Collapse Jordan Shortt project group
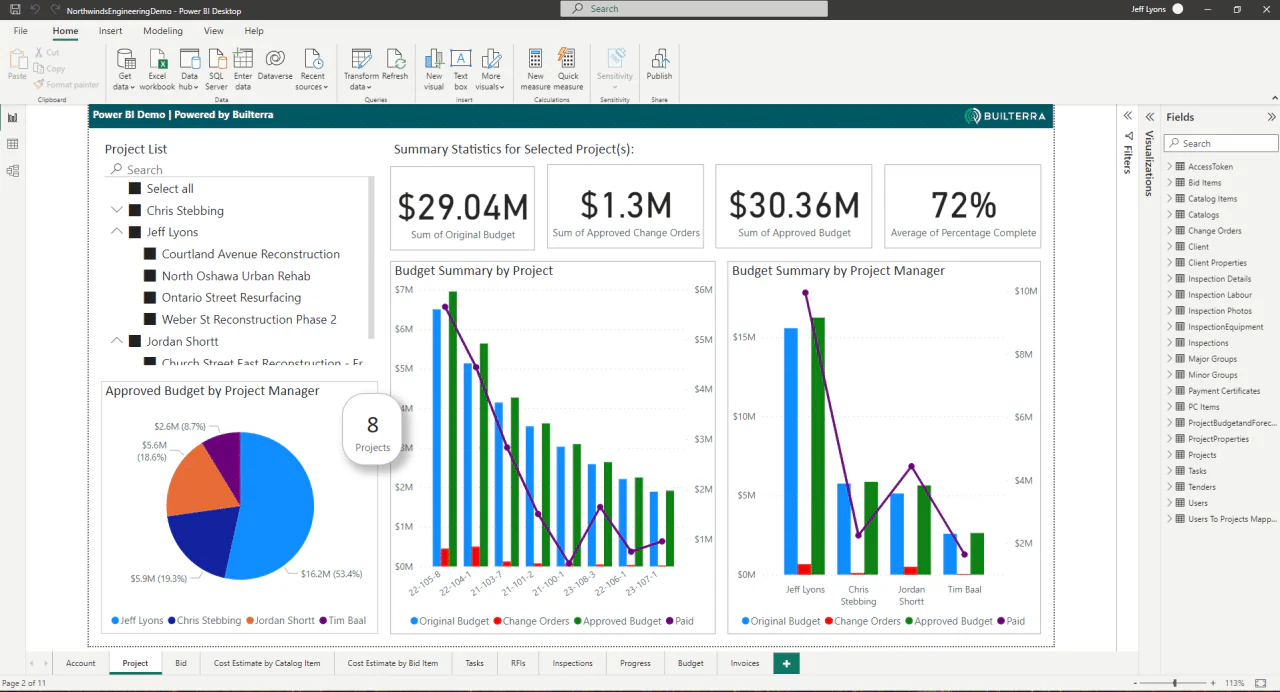1280x692 pixels. click(117, 341)
